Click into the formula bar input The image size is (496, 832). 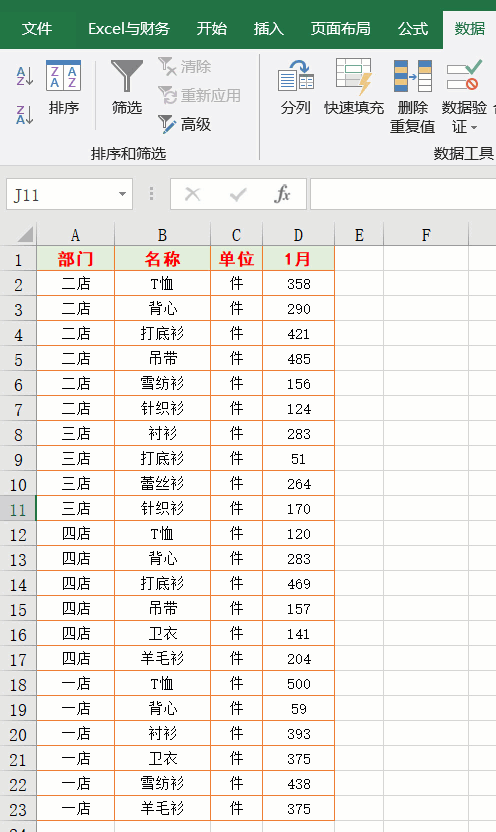click(403, 195)
